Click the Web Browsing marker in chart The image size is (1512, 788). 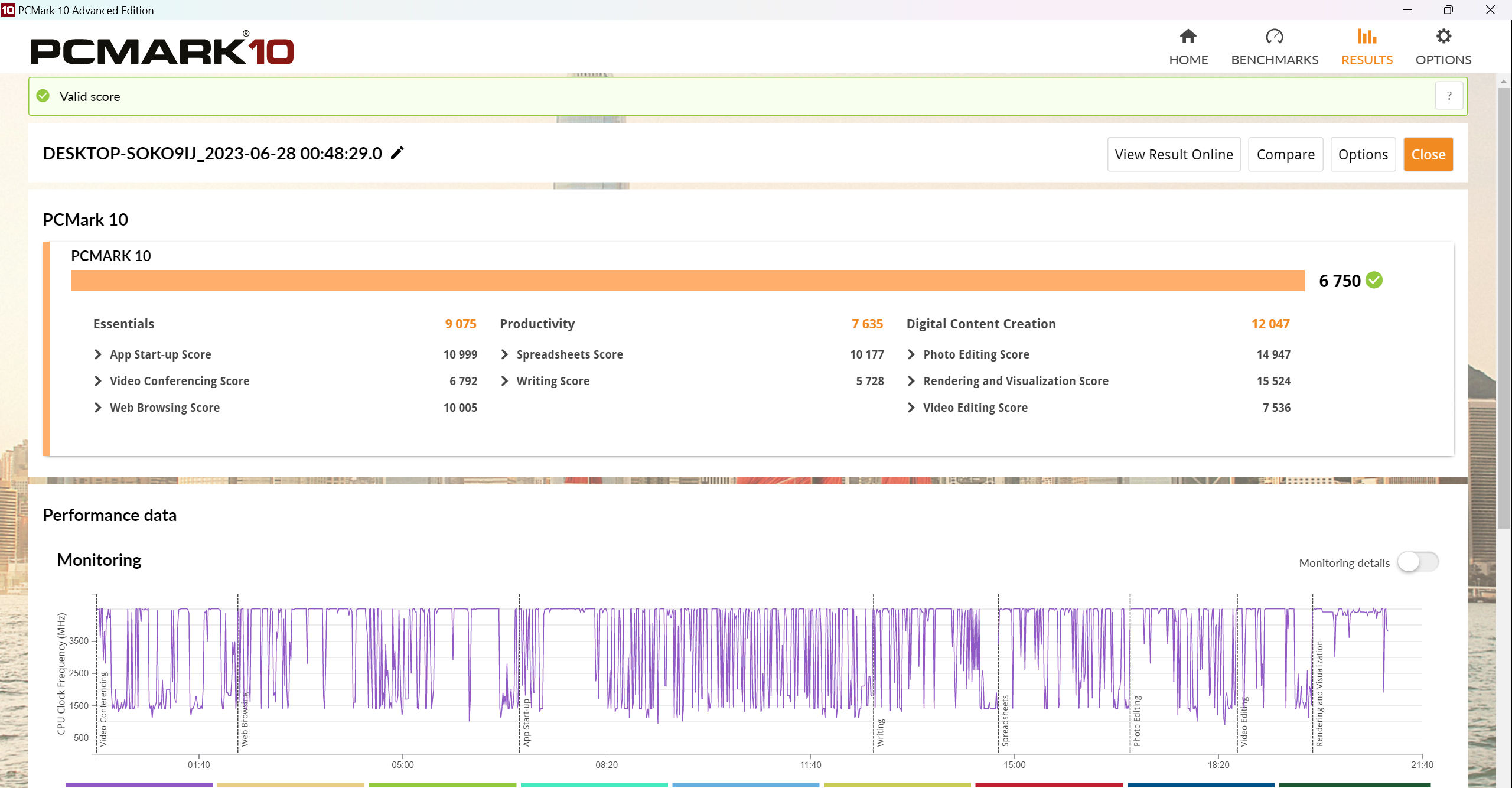click(x=245, y=719)
